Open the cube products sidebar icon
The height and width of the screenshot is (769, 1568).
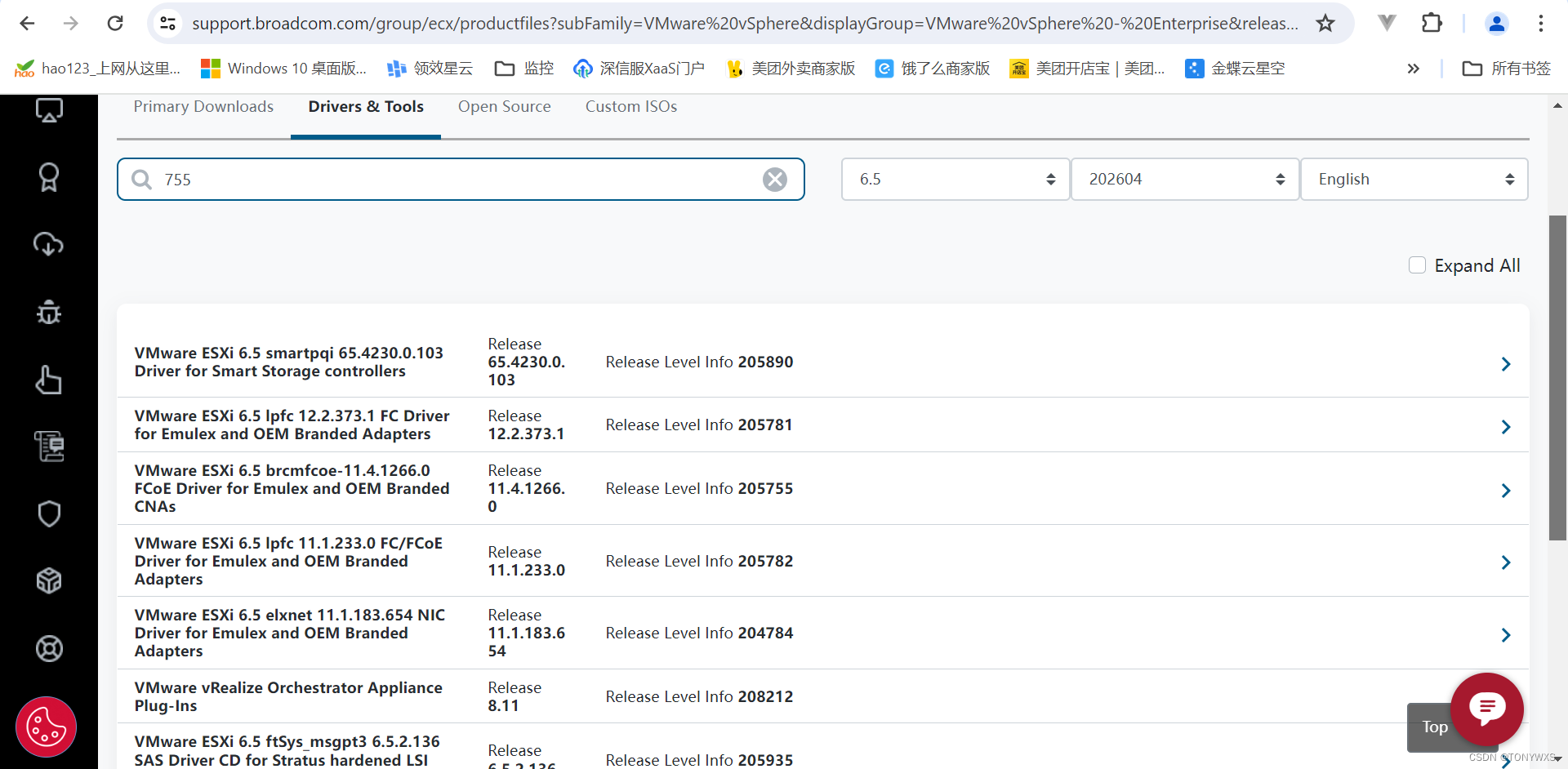coord(49,581)
